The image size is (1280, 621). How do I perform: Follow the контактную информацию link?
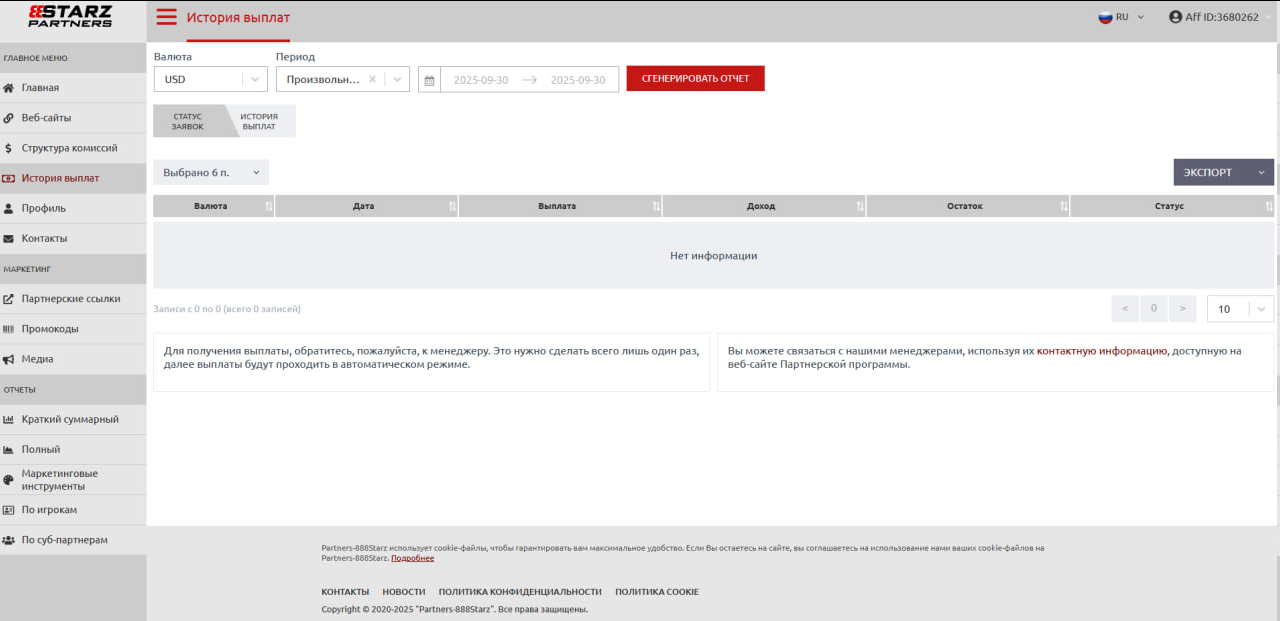coord(1101,351)
